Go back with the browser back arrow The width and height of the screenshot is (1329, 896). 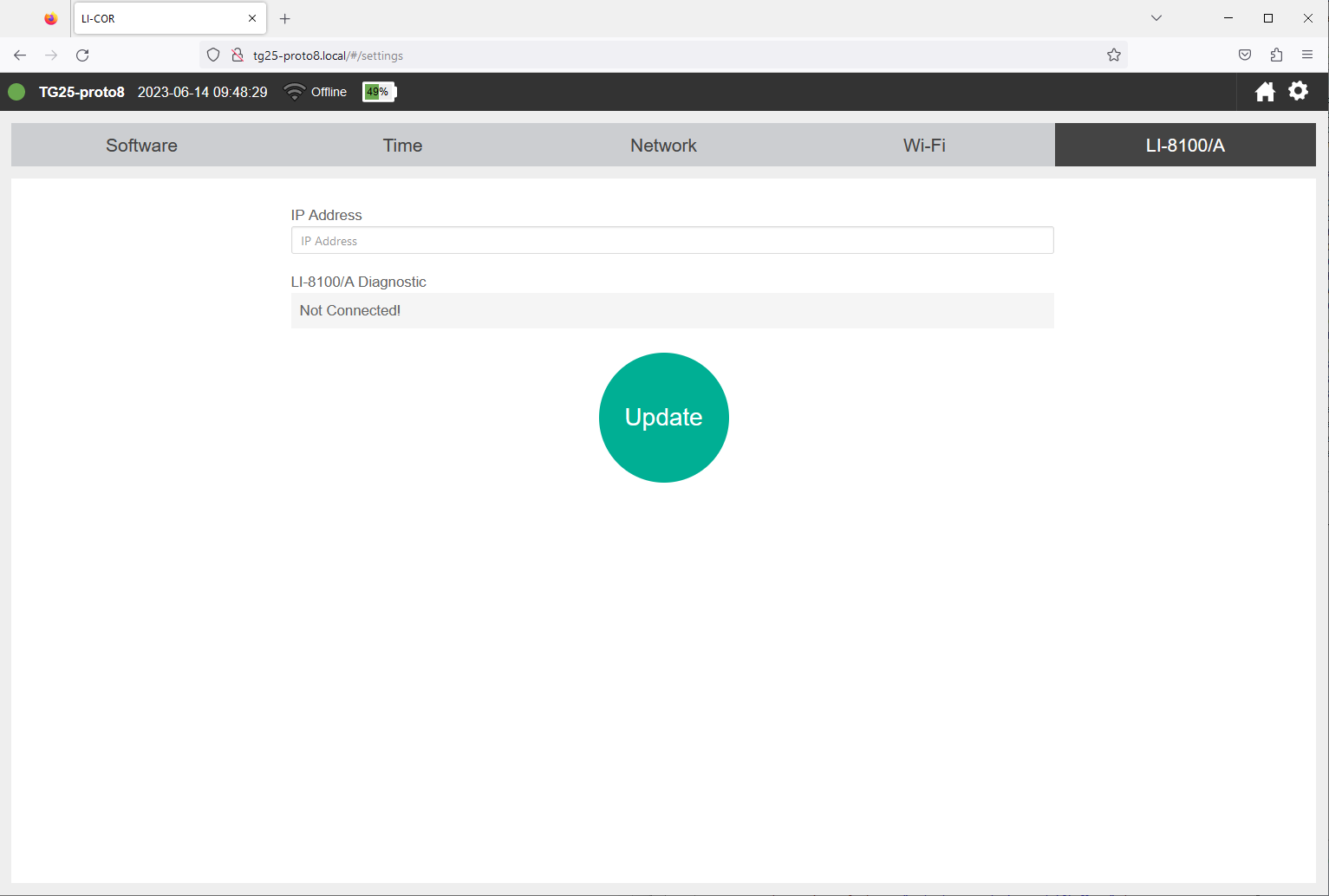click(x=20, y=55)
